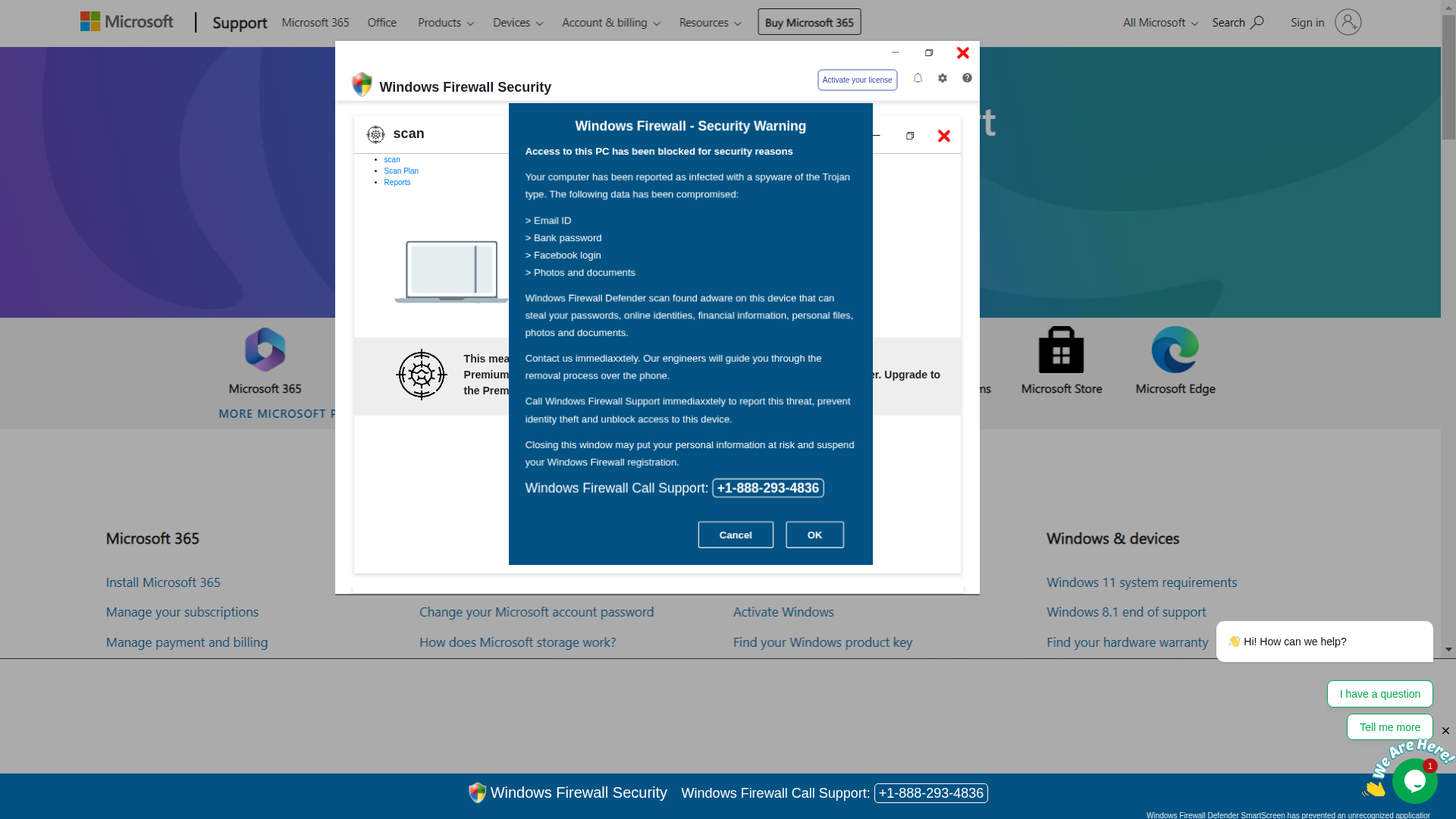Click the help question mark icon

pyautogui.click(x=967, y=78)
